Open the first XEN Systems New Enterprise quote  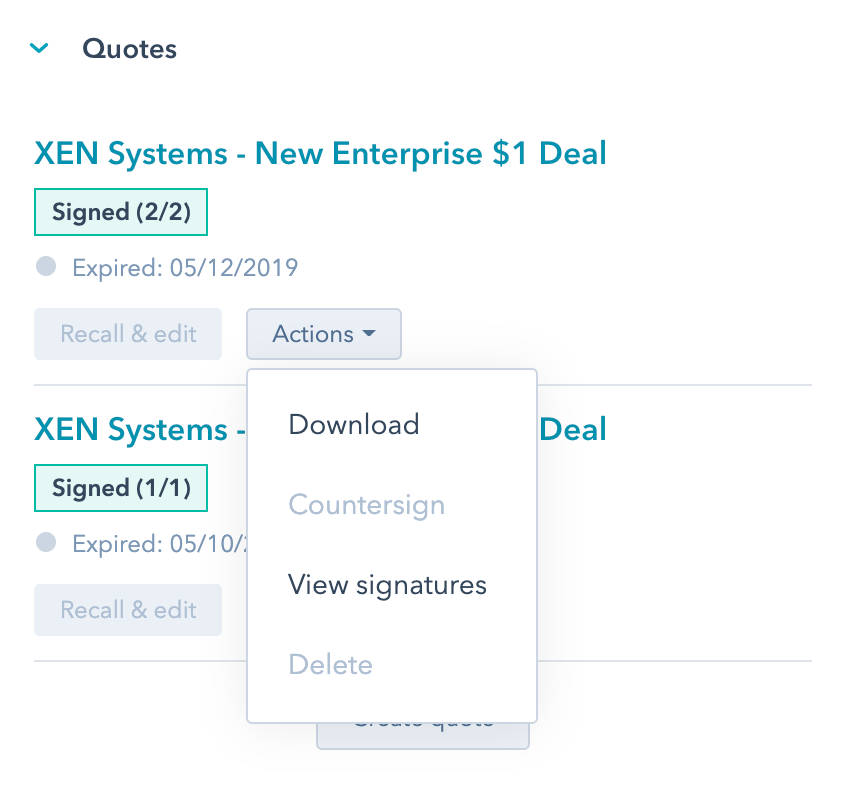pyautogui.click(x=320, y=154)
